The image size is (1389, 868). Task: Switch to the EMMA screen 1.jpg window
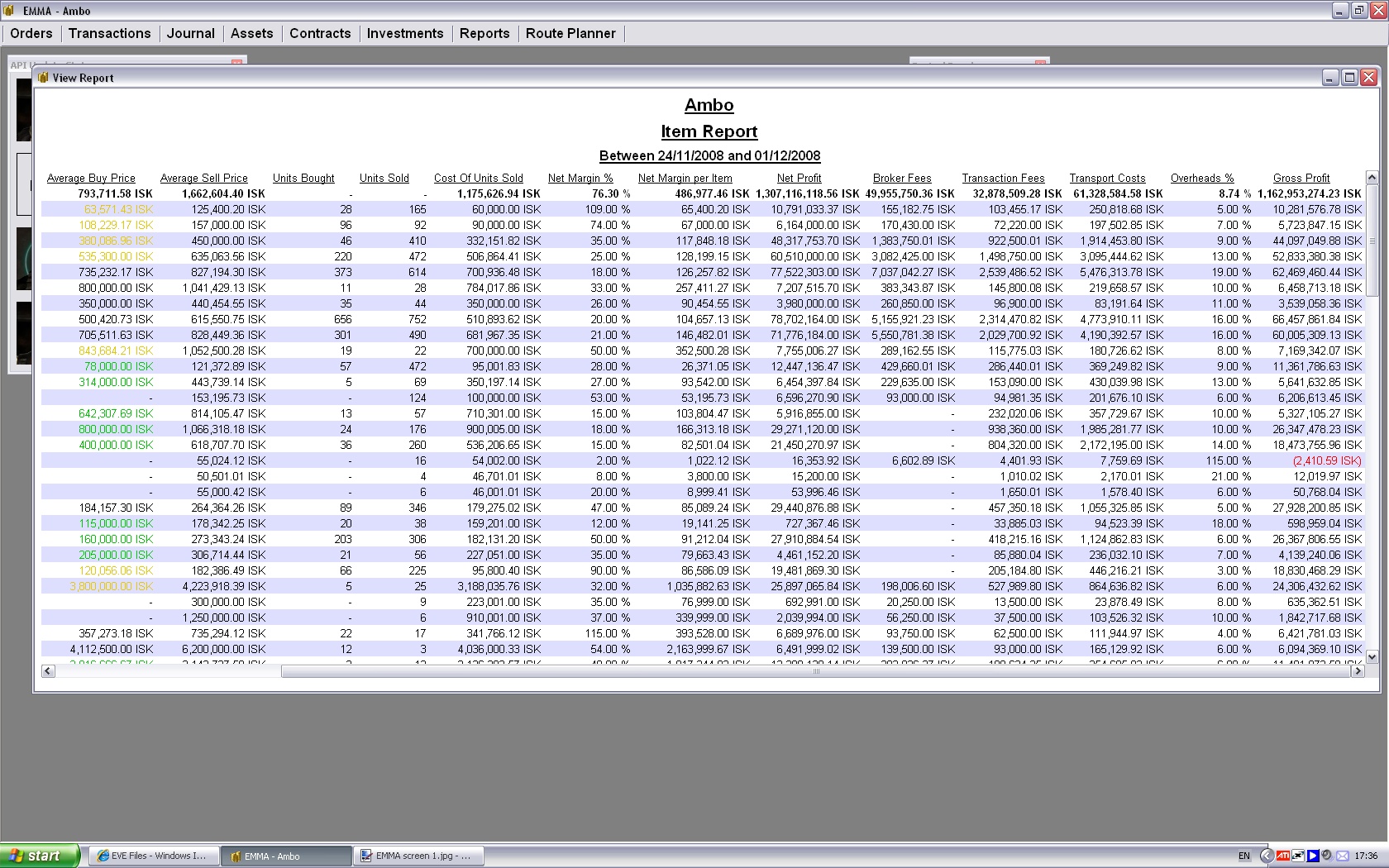point(419,856)
